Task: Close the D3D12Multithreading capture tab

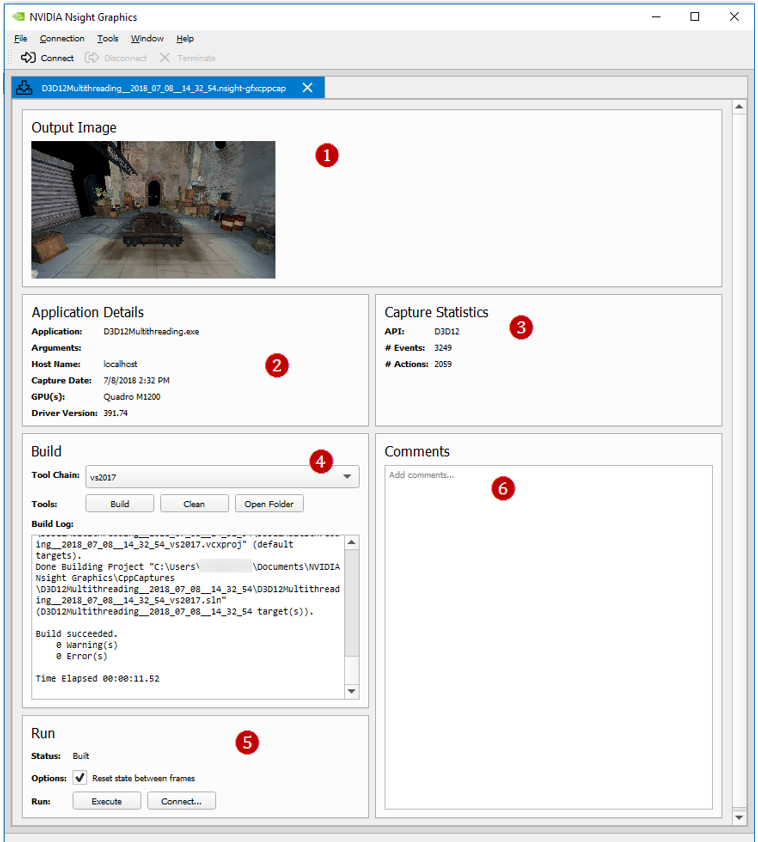Action: click(308, 88)
